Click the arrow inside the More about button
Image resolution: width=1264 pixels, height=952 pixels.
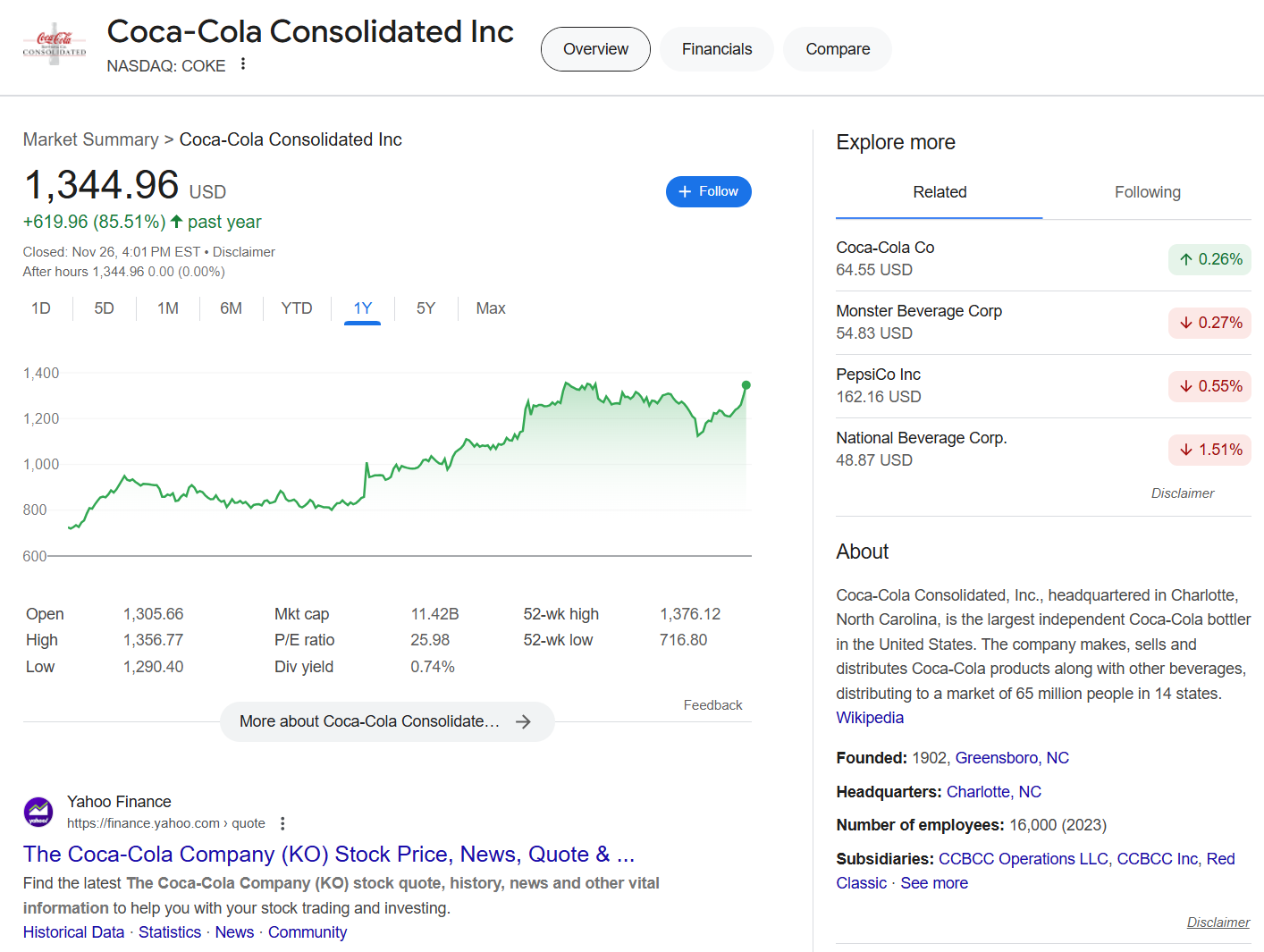point(525,721)
